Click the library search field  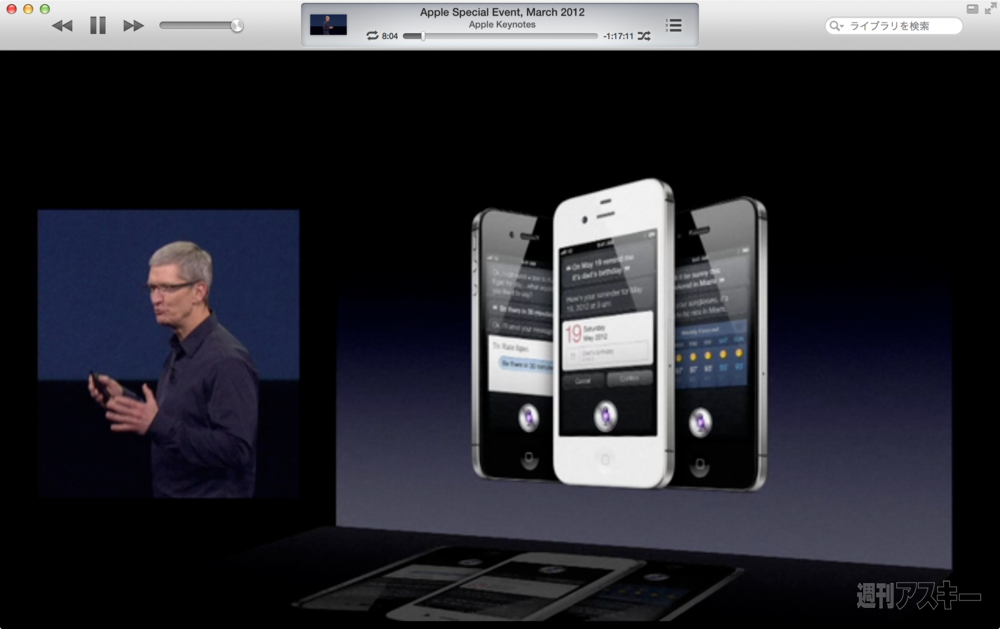coord(893,26)
